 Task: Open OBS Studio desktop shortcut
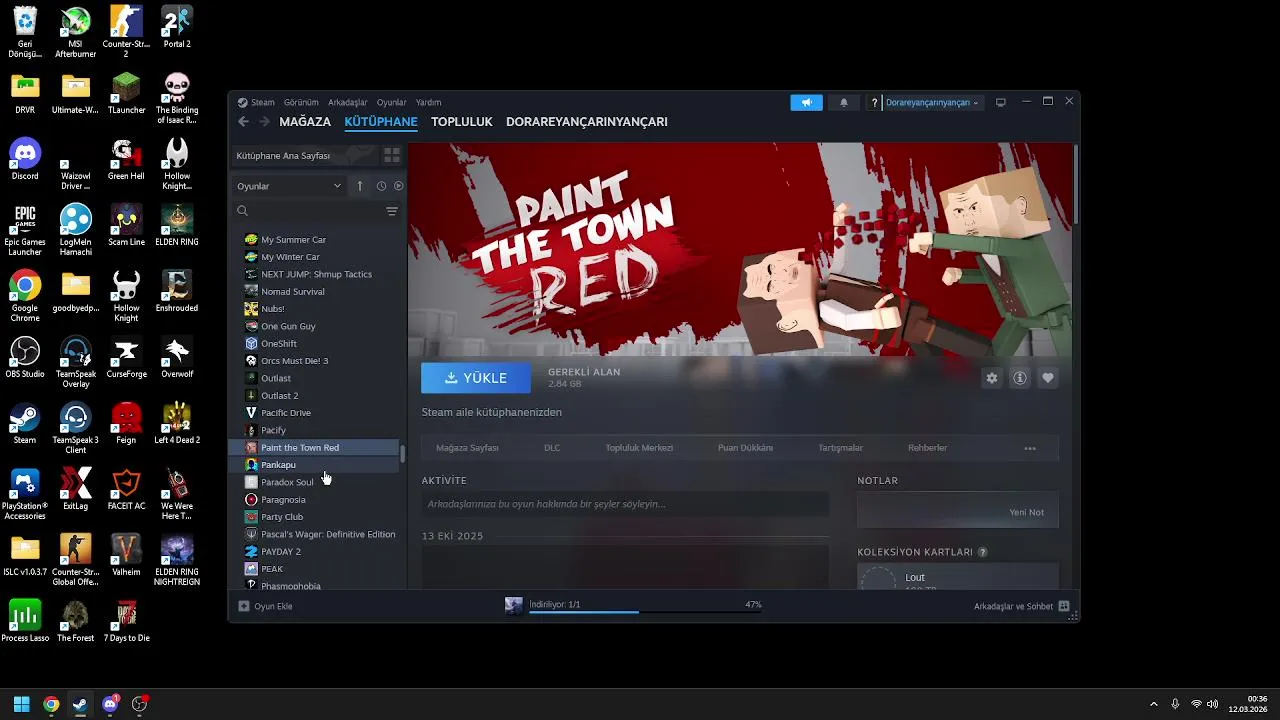point(25,357)
